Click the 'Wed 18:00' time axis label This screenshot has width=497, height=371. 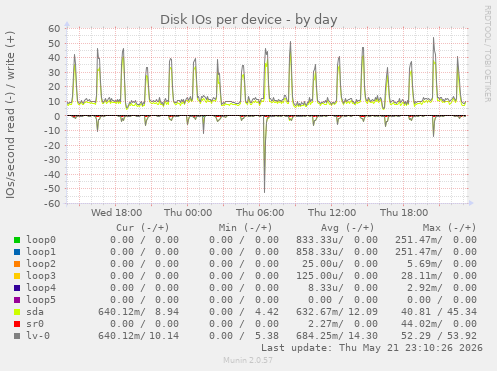click(x=116, y=213)
